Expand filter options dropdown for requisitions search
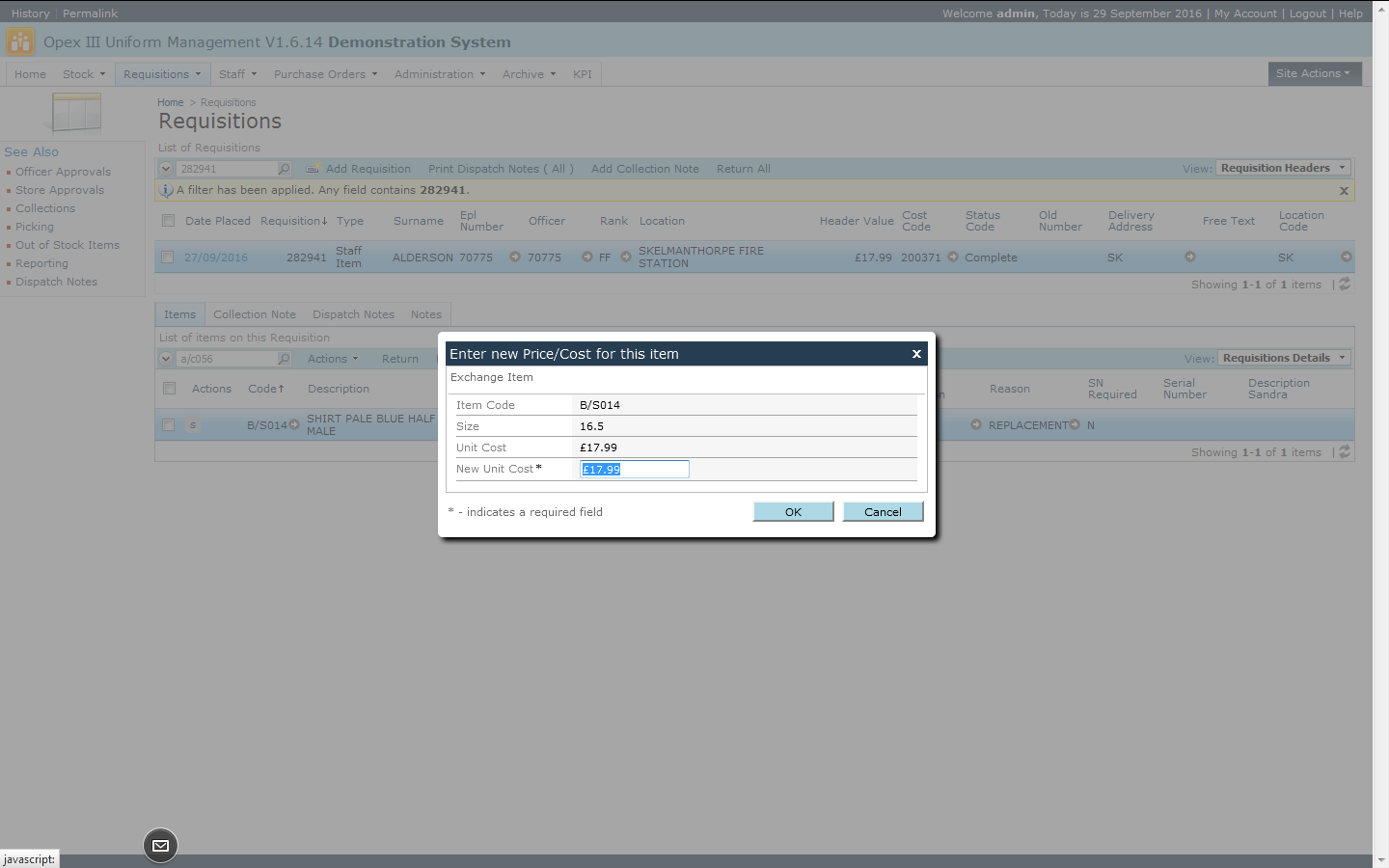 coord(166,169)
